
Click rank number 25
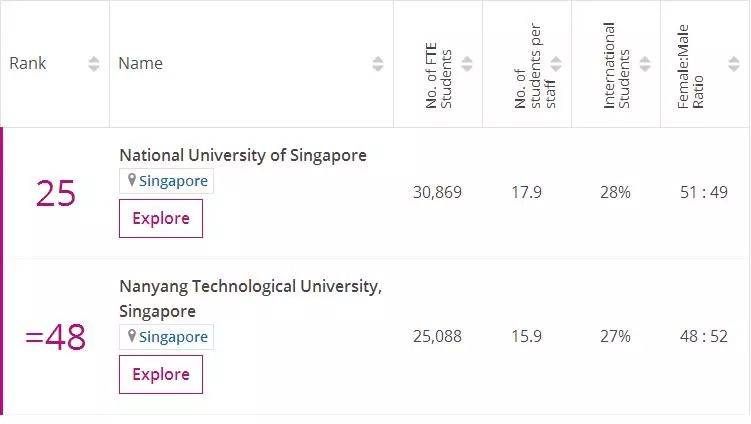(x=56, y=193)
